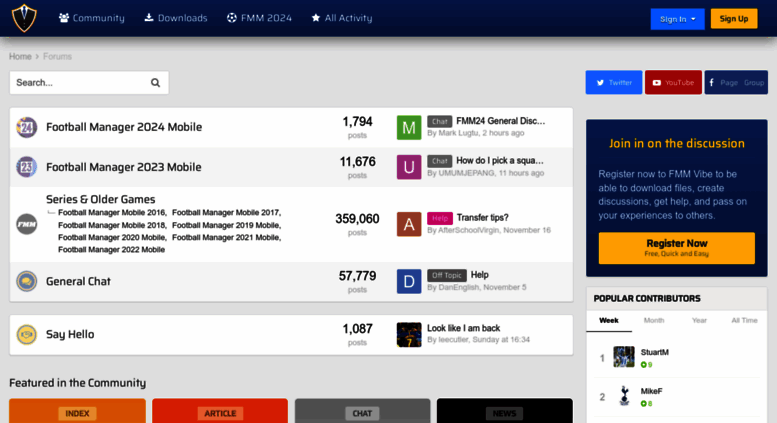Open StuartM's profile name
Viewport: 777px width, 423px height.
pos(655,352)
